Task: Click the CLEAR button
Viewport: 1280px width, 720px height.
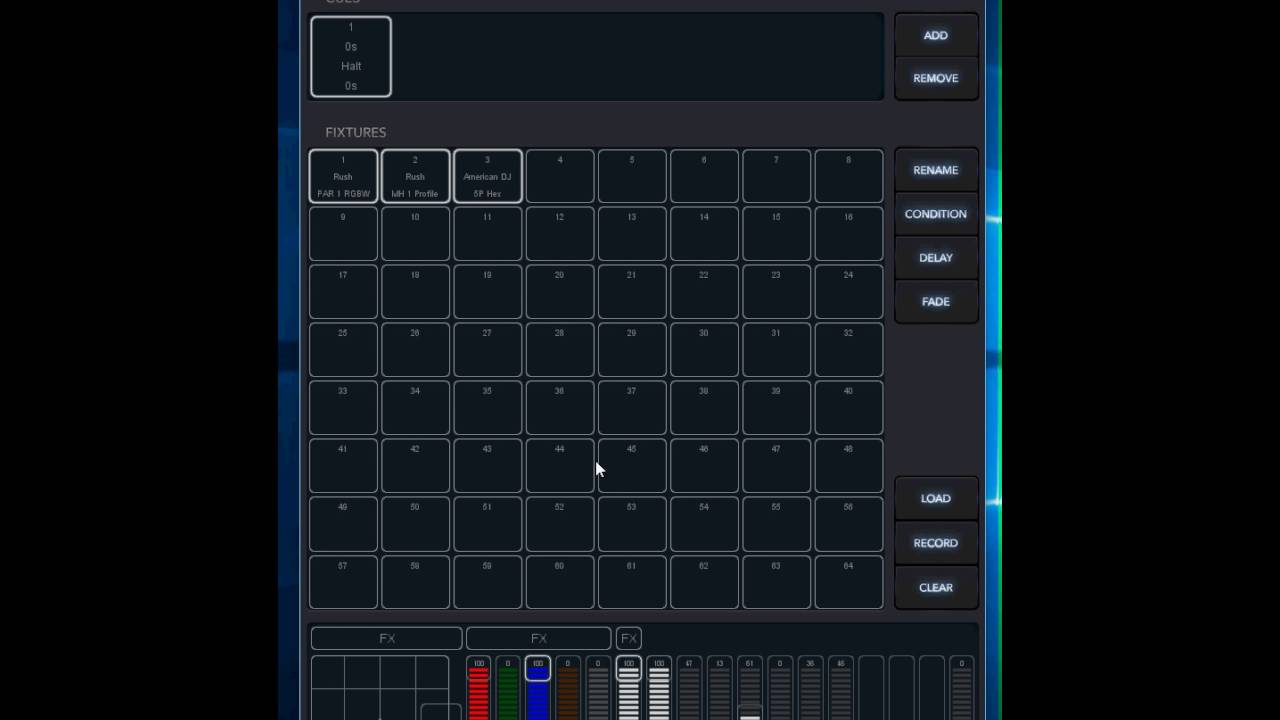Action: point(936,587)
